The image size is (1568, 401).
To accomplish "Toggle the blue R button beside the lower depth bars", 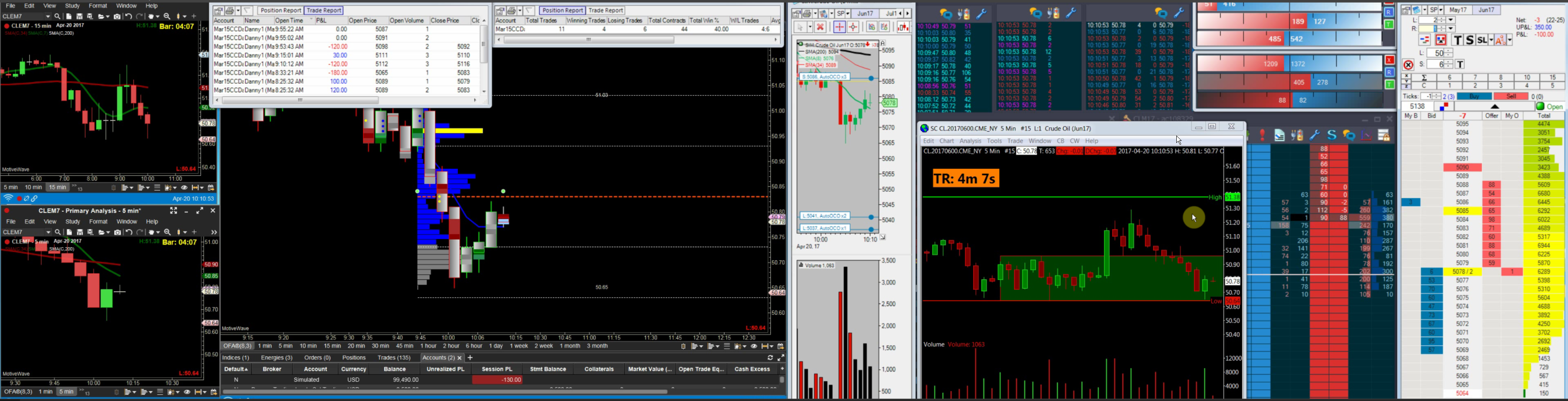I will (x=1390, y=72).
